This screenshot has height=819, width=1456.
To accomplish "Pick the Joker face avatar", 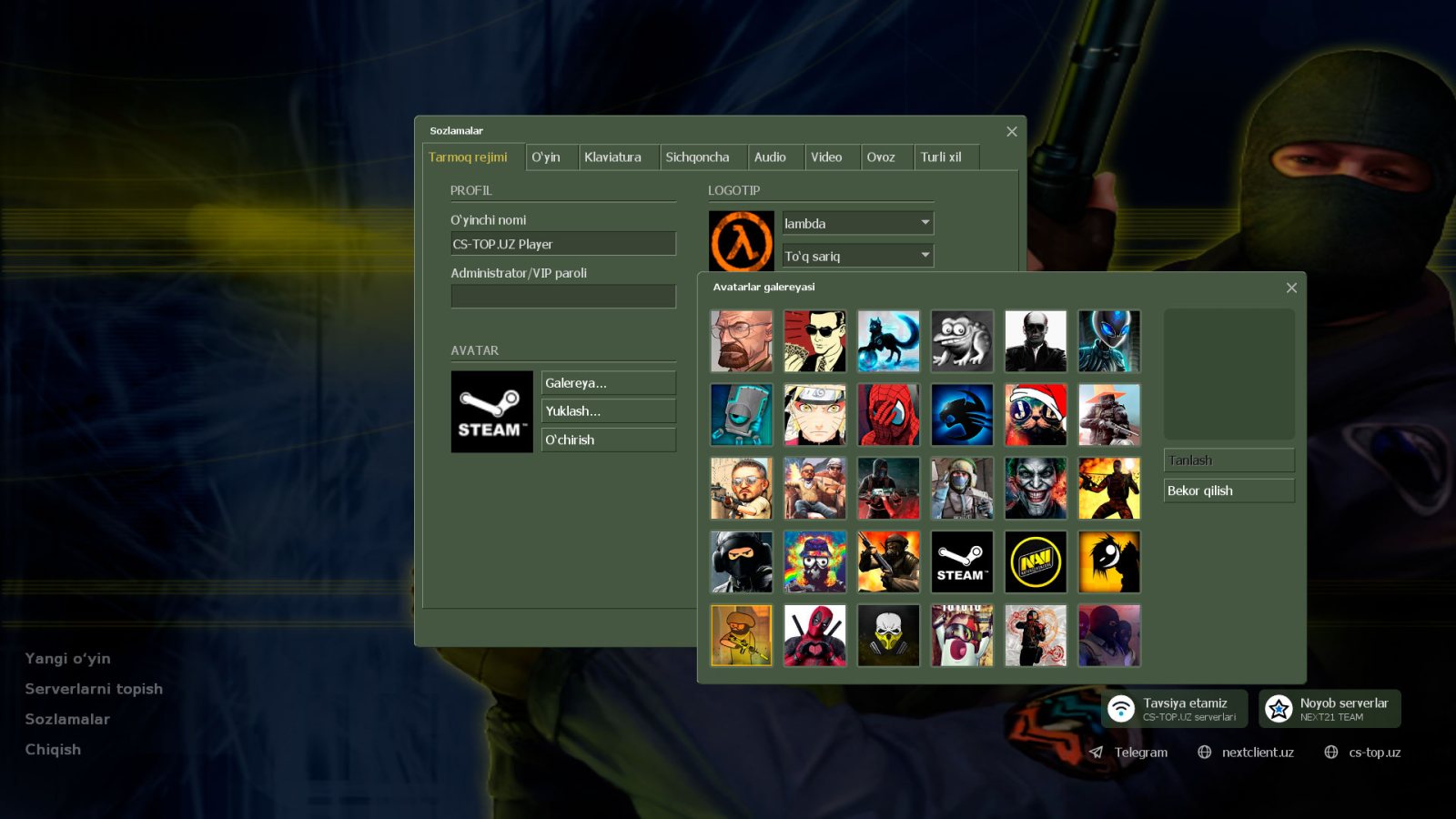I will [1036, 489].
